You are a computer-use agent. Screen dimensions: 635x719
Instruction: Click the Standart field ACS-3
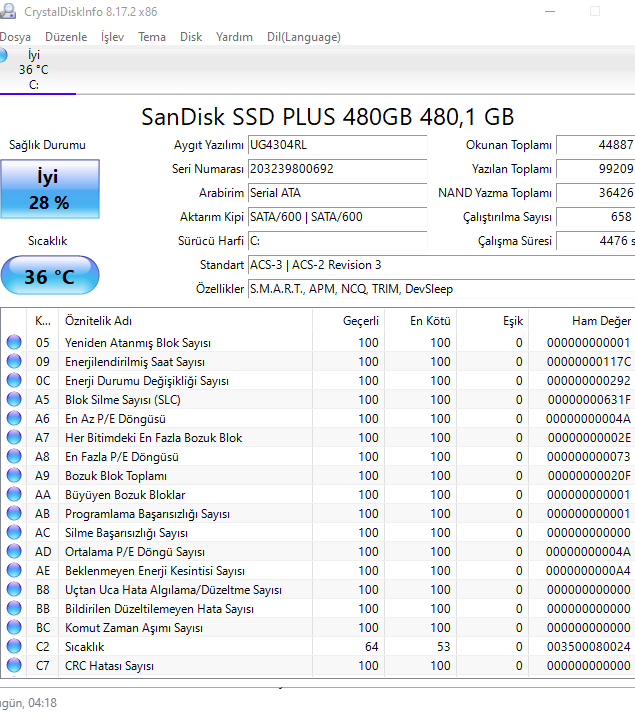[442, 265]
